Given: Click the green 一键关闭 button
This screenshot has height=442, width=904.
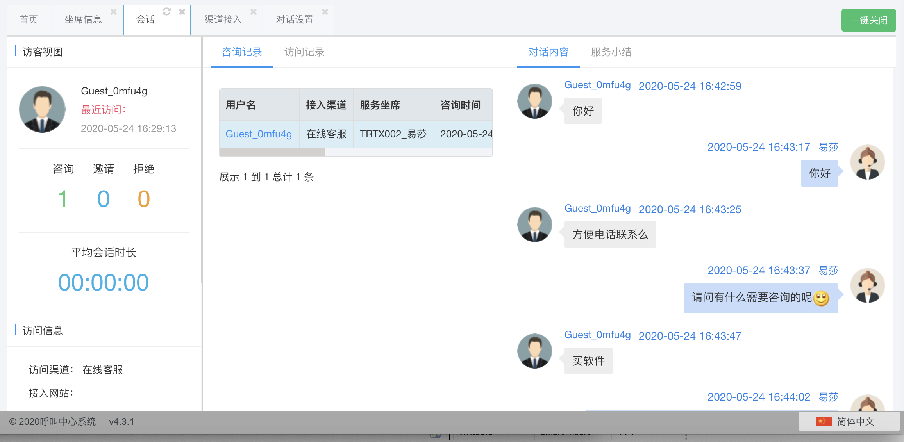Looking at the screenshot, I should [x=869, y=20].
